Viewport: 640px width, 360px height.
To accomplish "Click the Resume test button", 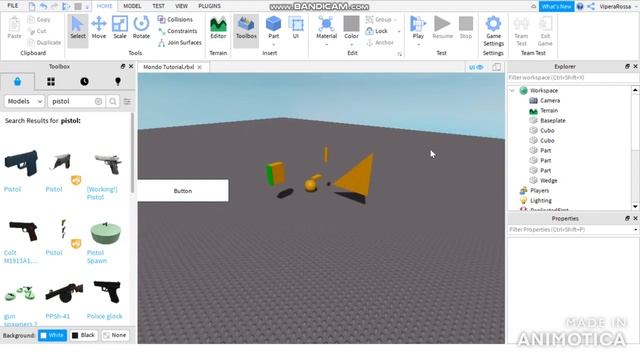I will coord(442,28).
